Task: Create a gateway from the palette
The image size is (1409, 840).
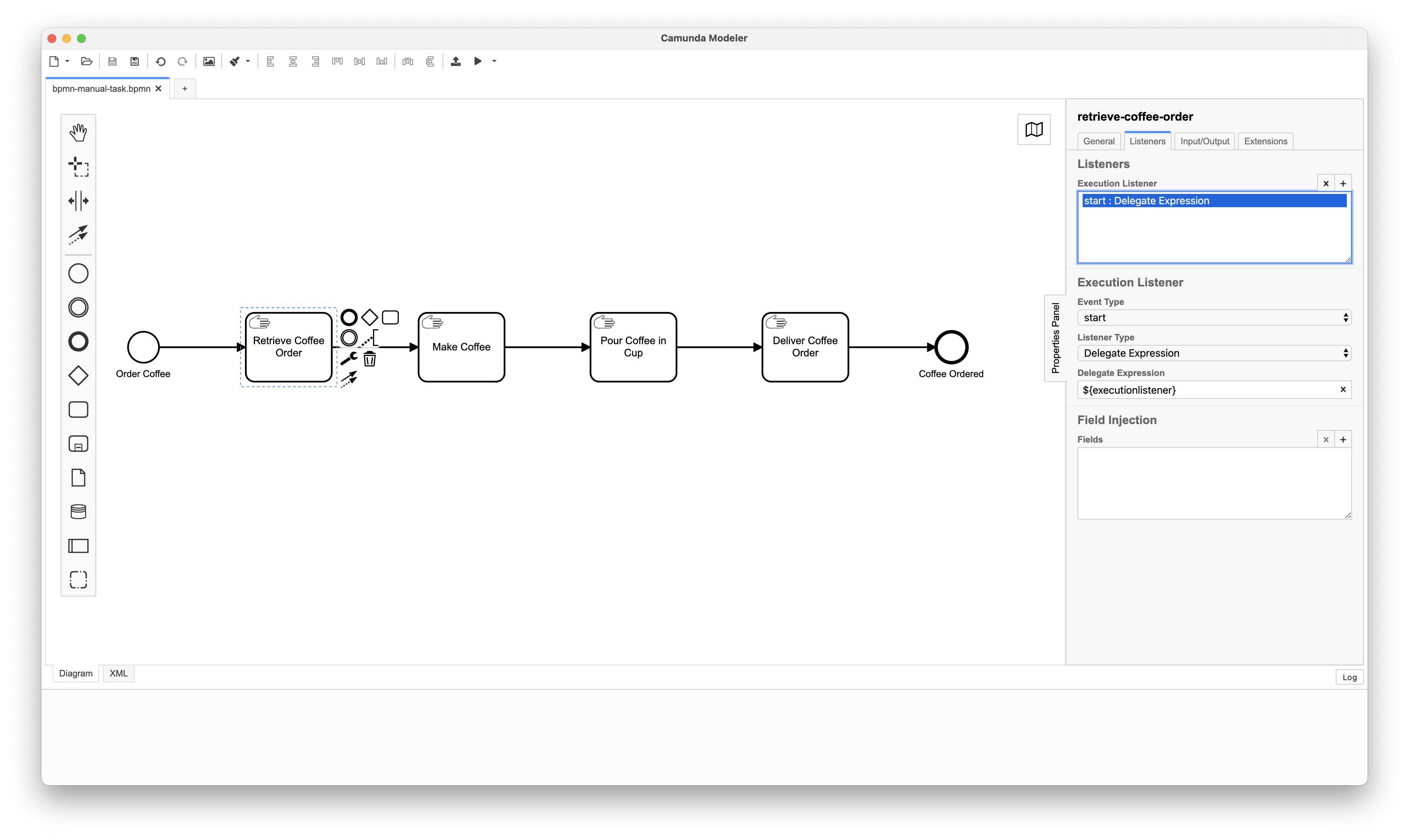Action: [78, 376]
